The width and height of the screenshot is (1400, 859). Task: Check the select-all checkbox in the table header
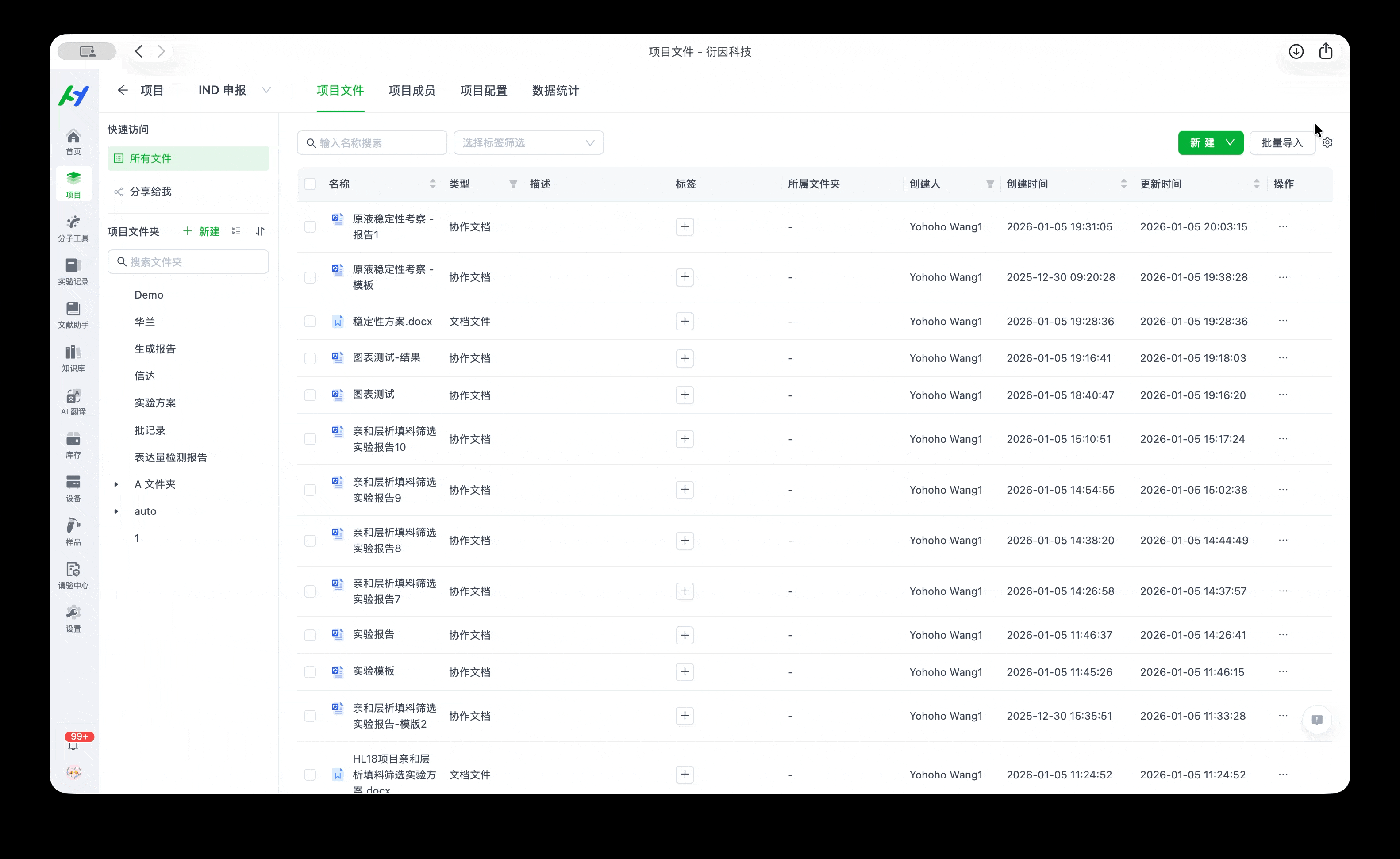point(310,184)
